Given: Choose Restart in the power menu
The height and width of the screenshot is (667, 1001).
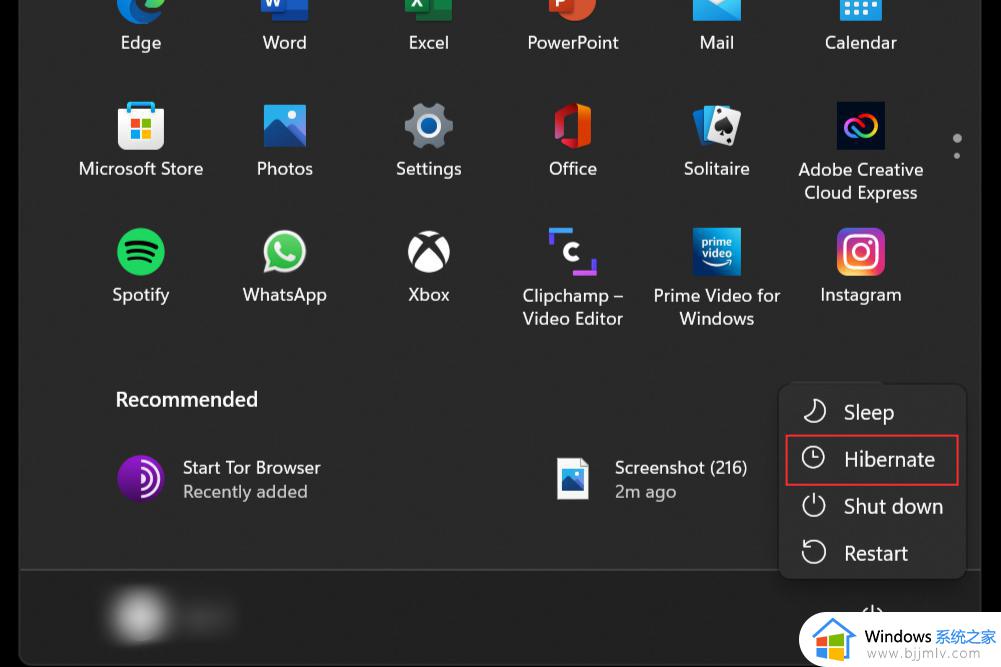Looking at the screenshot, I should [x=872, y=553].
